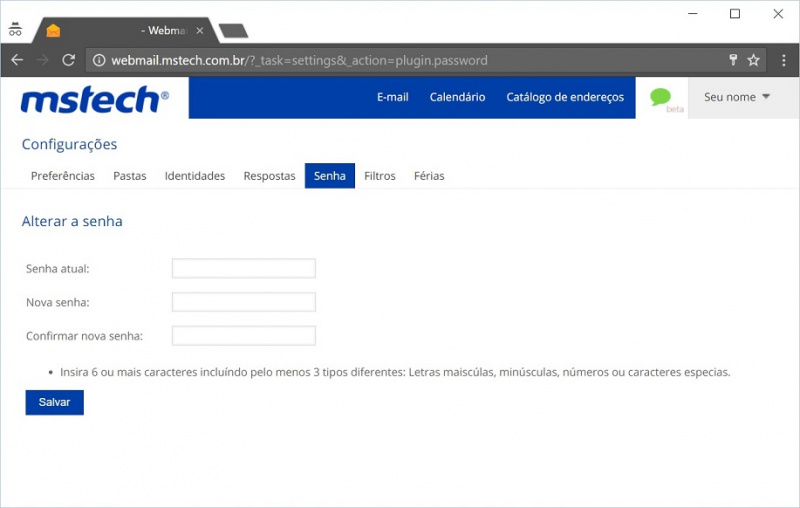This screenshot has height=508, width=800.
Task: Switch to Filtros tab
Action: coord(380,176)
